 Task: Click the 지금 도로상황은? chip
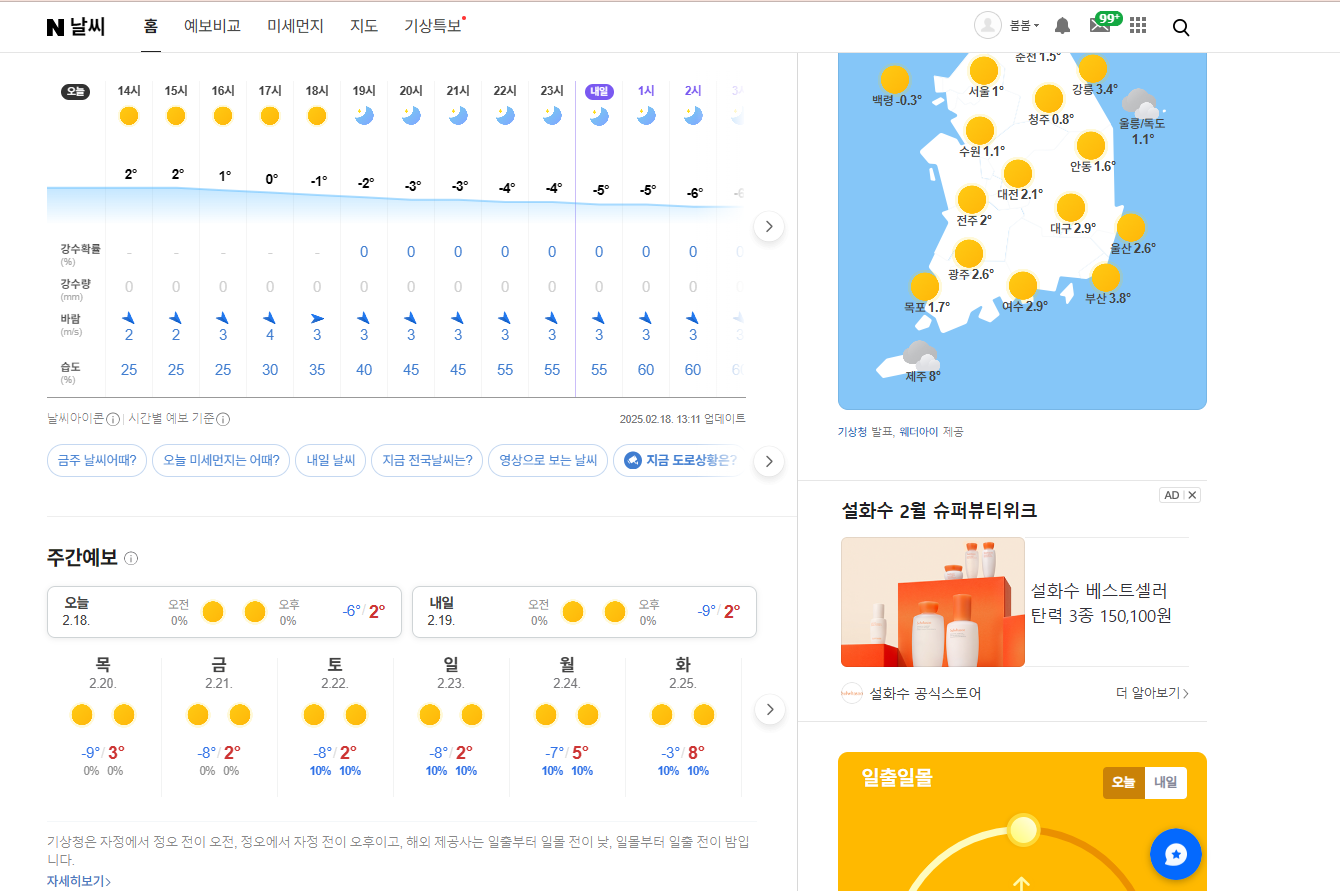click(x=680, y=461)
